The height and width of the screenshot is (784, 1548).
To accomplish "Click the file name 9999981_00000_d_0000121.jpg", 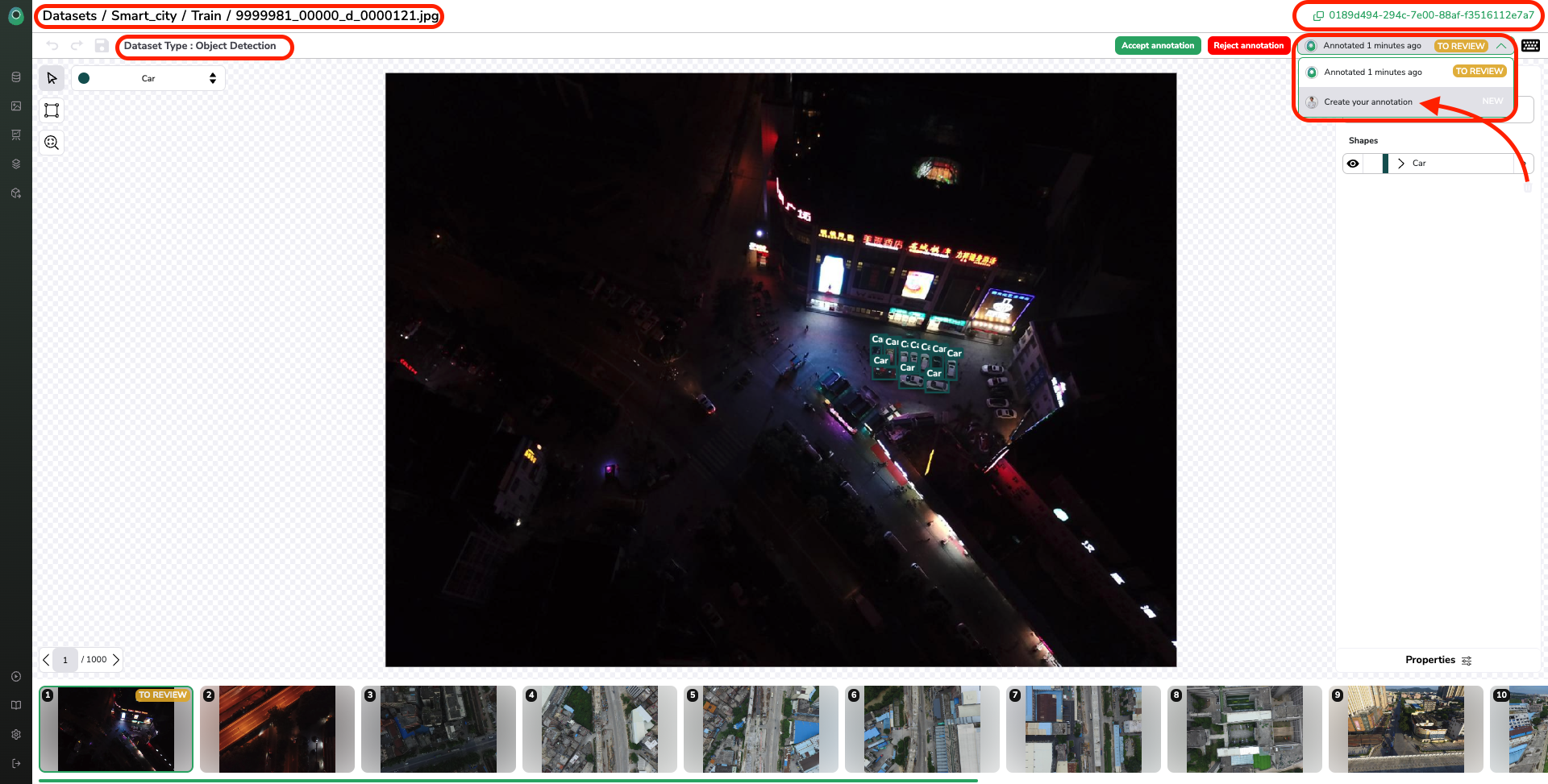I will 337,15.
